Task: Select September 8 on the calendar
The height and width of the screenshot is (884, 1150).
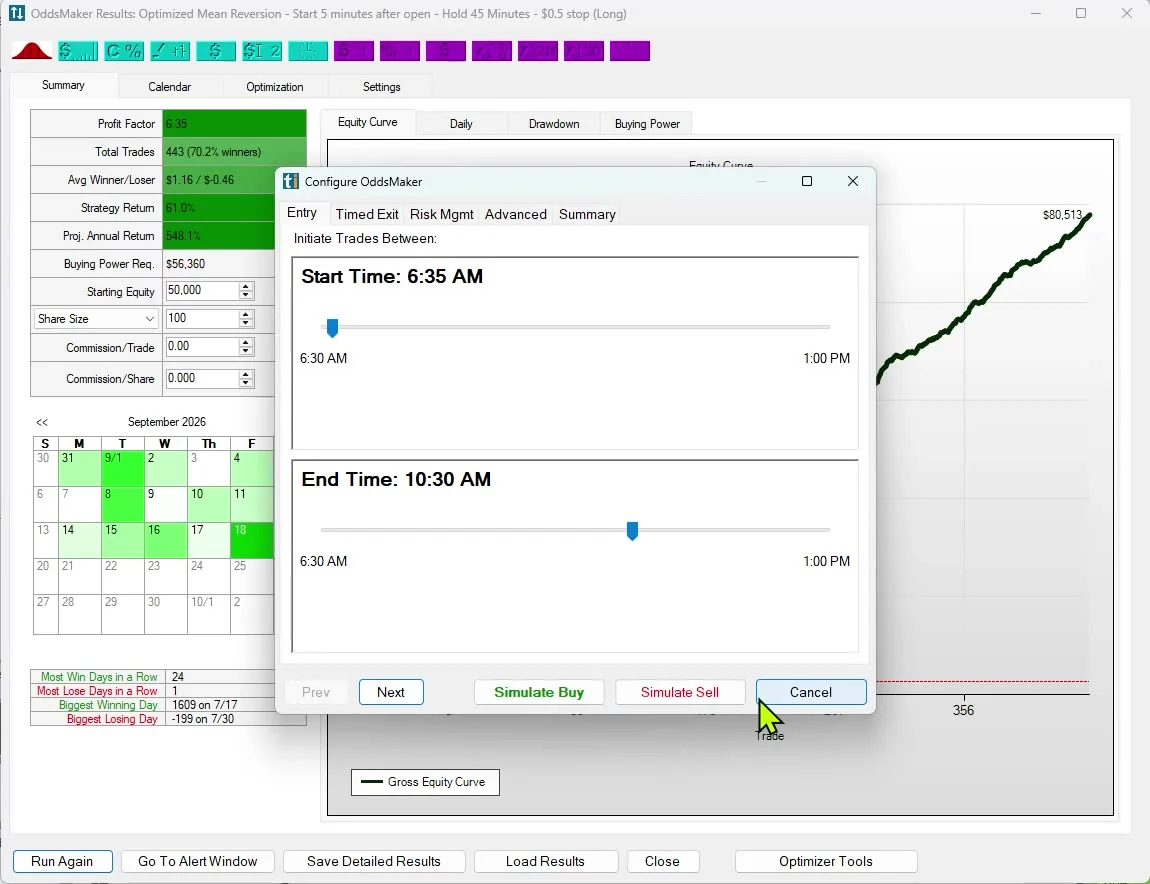Action: 122,505
